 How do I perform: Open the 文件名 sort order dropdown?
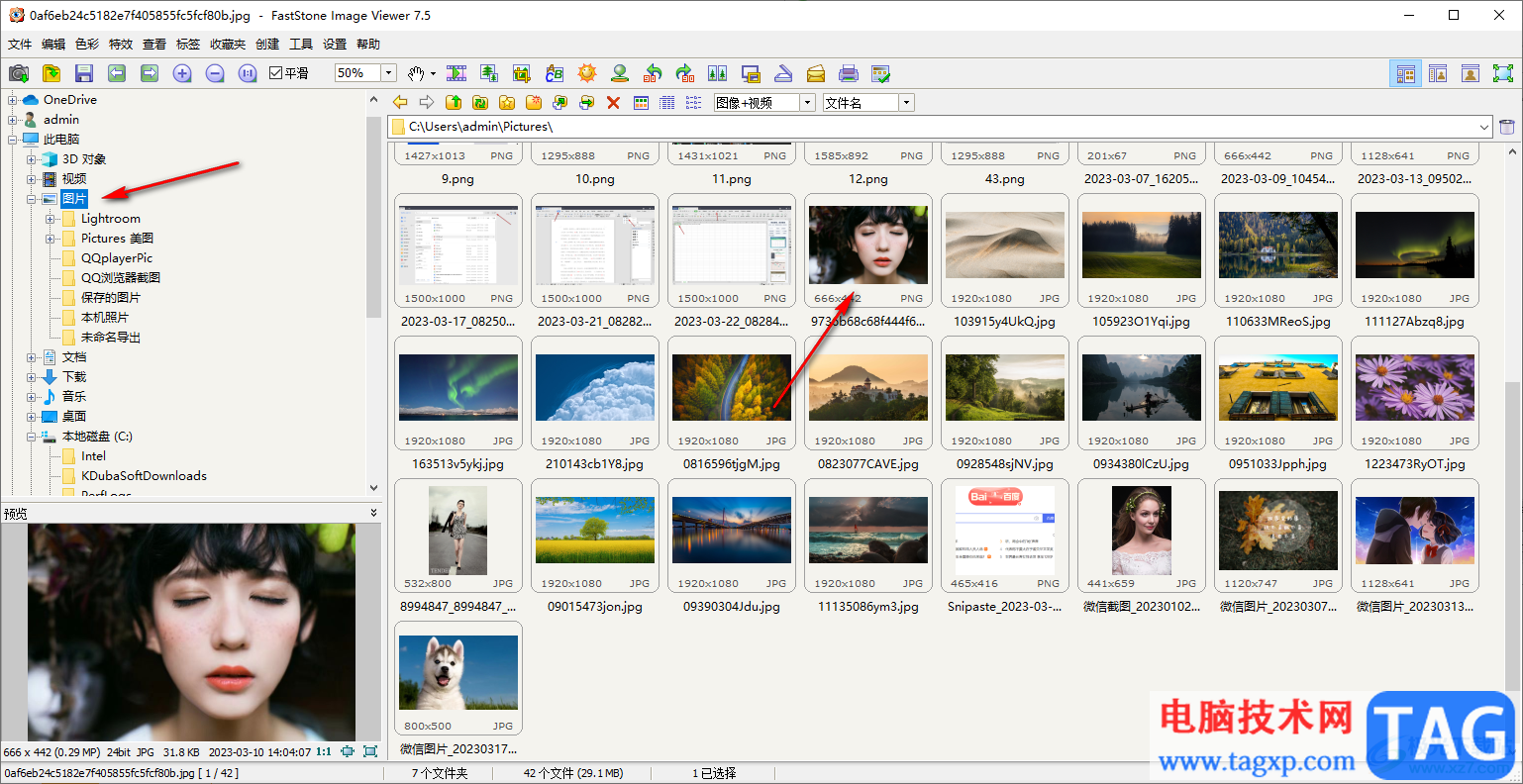tap(906, 103)
